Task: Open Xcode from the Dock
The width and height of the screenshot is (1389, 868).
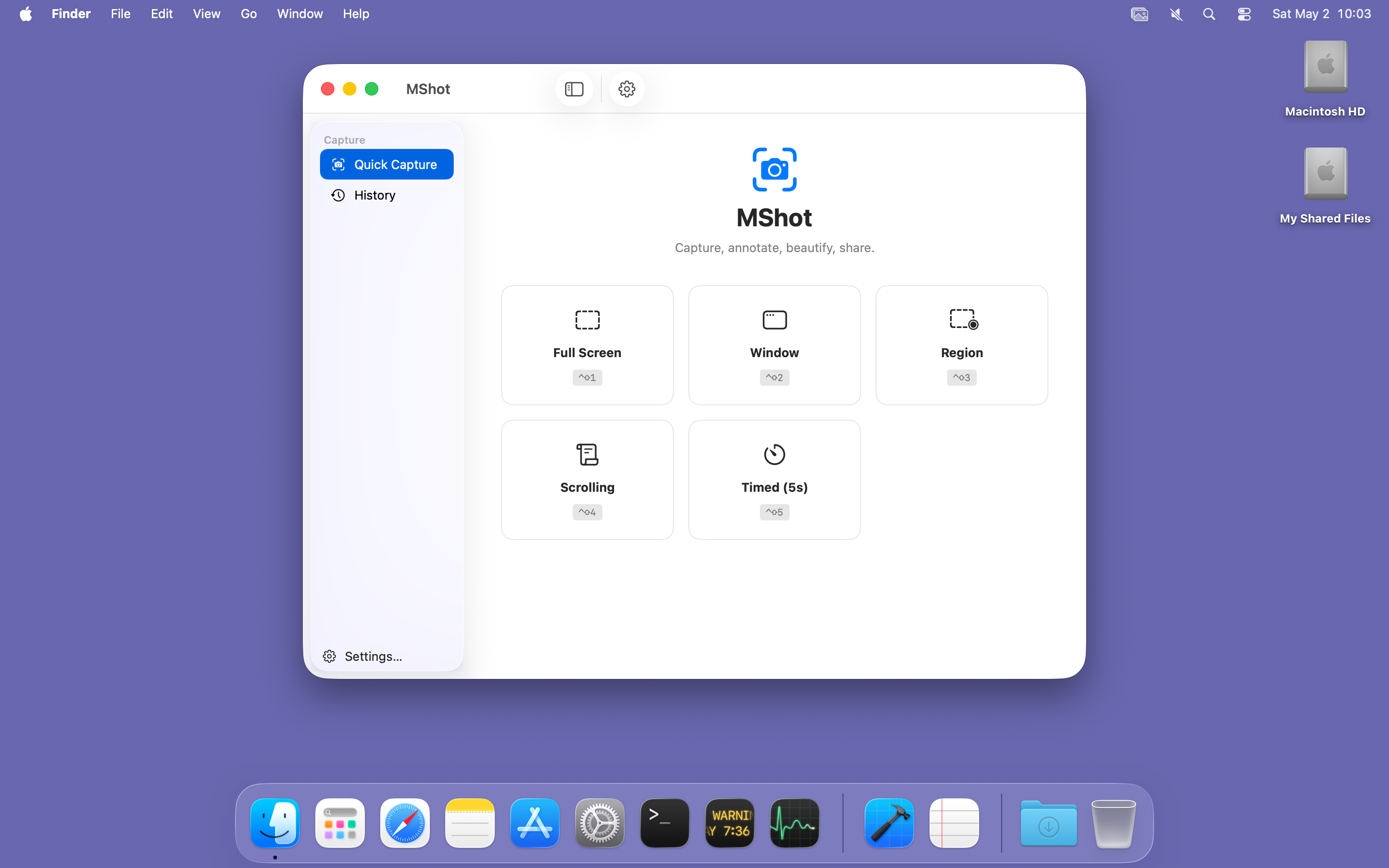Action: click(889, 823)
